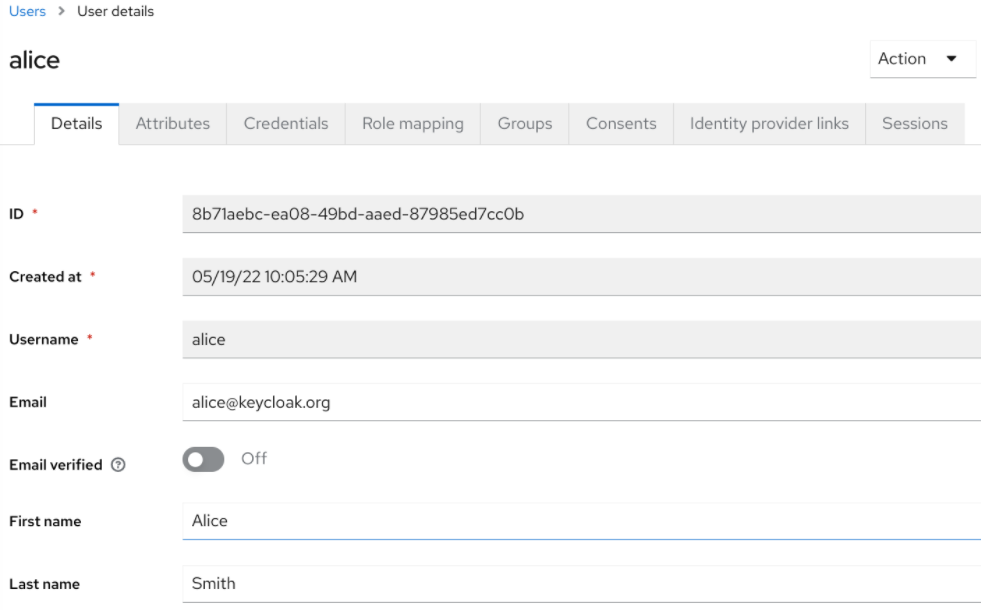Switch to the Sessions tab
The width and height of the screenshot is (981, 610).
point(914,124)
